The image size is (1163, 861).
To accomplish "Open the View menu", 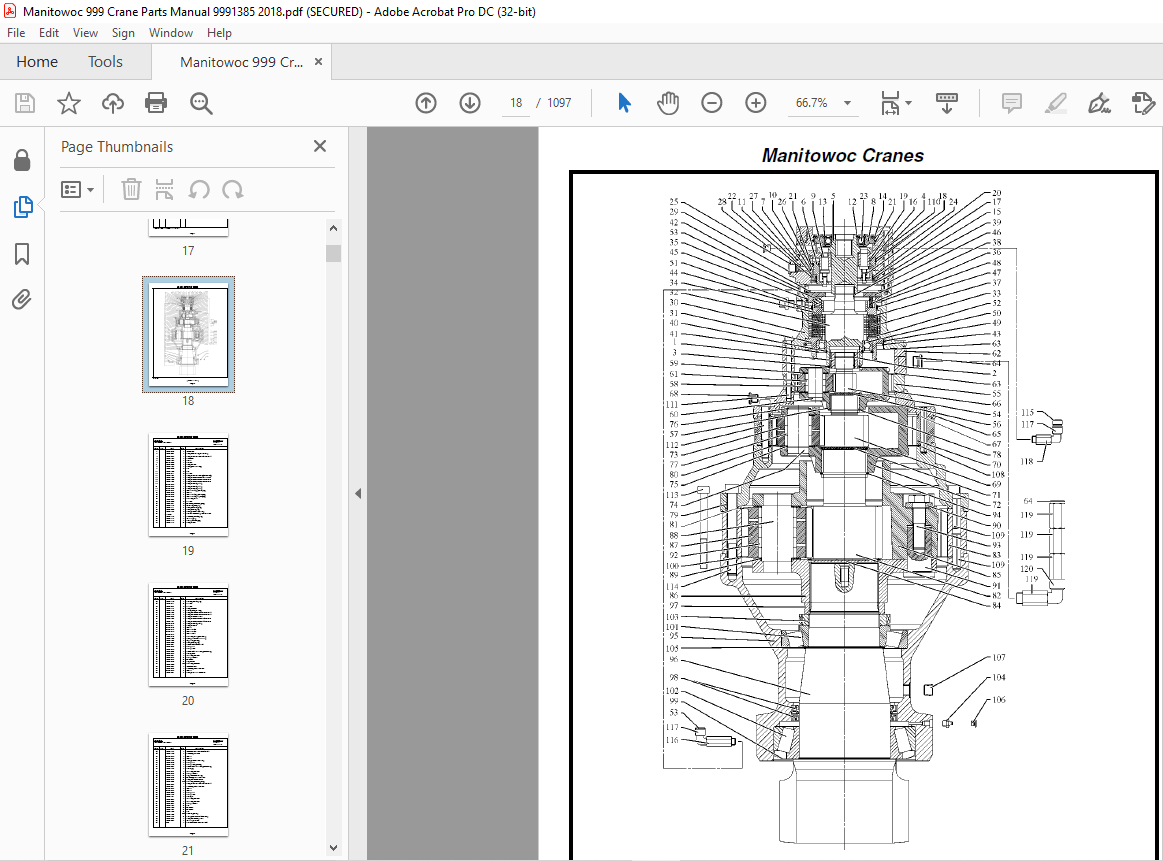I will tap(85, 33).
